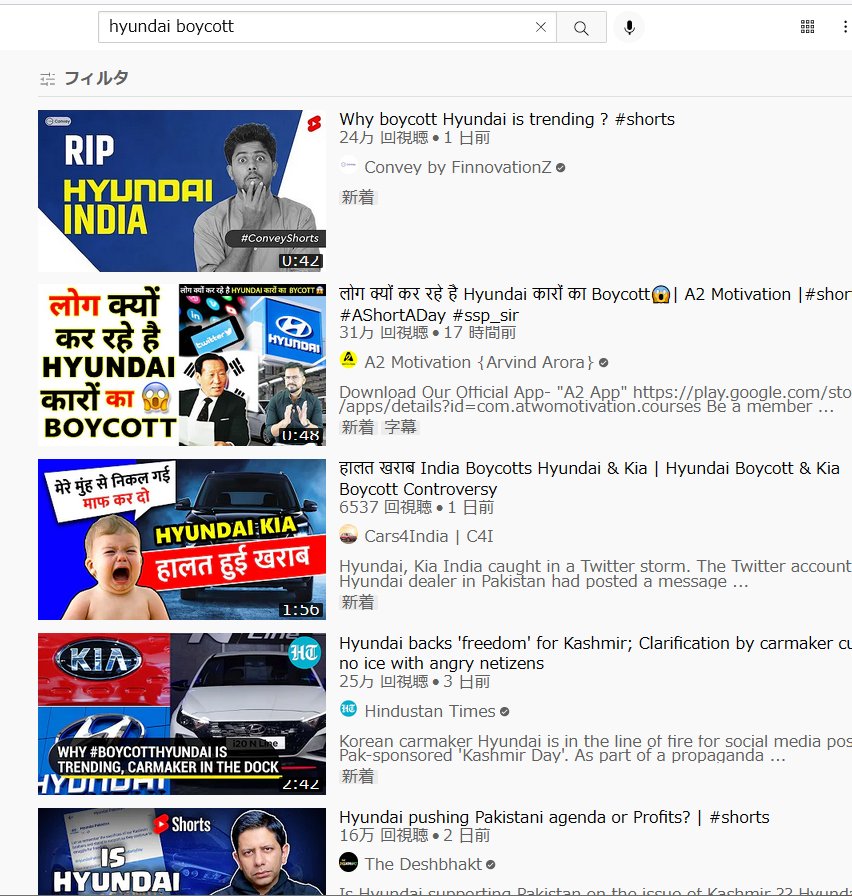Open the 'RIP Hyundai India' video thumbnail
Image resolution: width=852 pixels, height=896 pixels.
[x=182, y=190]
